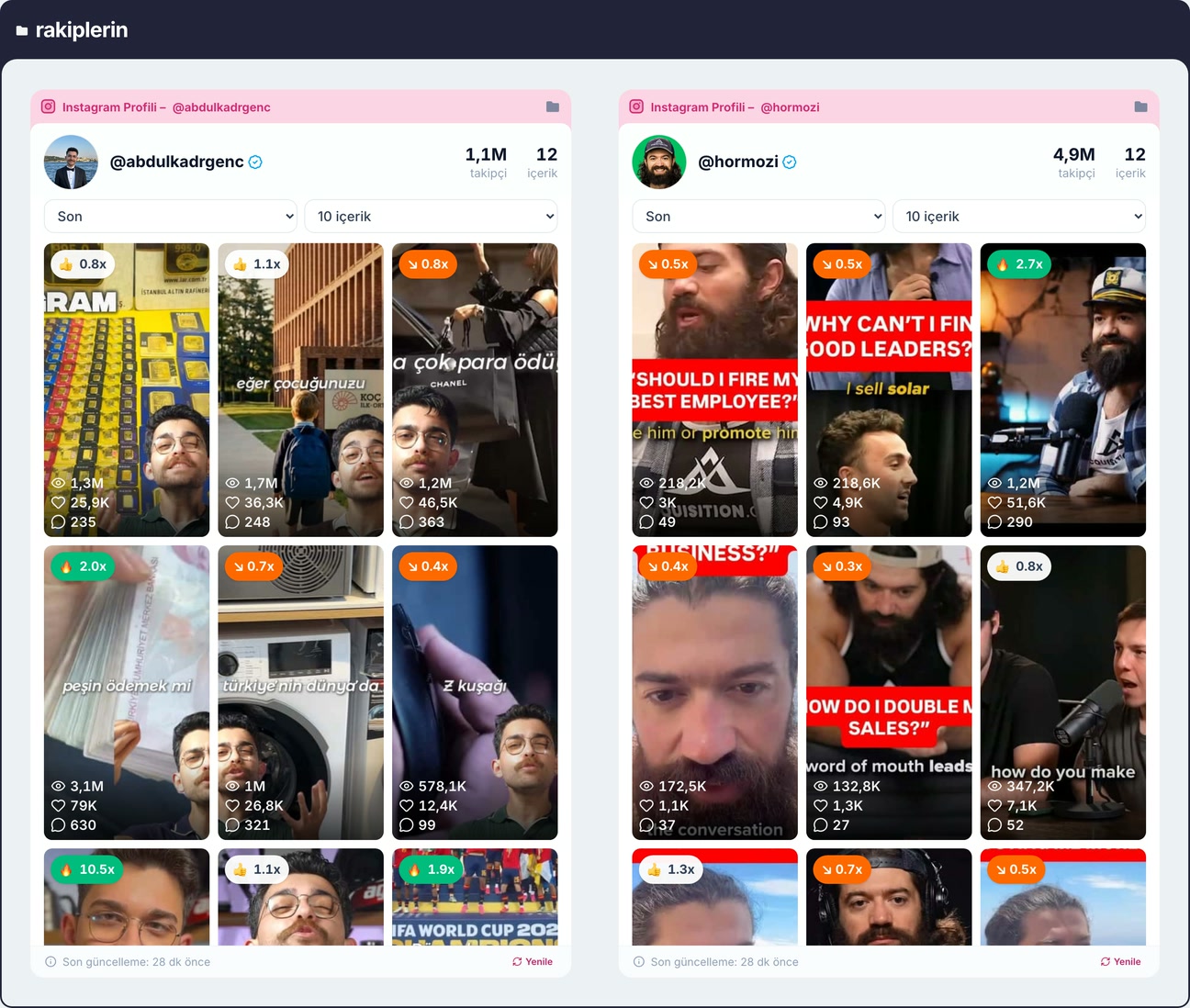The image size is (1190, 1008).
Task: Click the heart icon beside 51,6K
Action: [994, 502]
